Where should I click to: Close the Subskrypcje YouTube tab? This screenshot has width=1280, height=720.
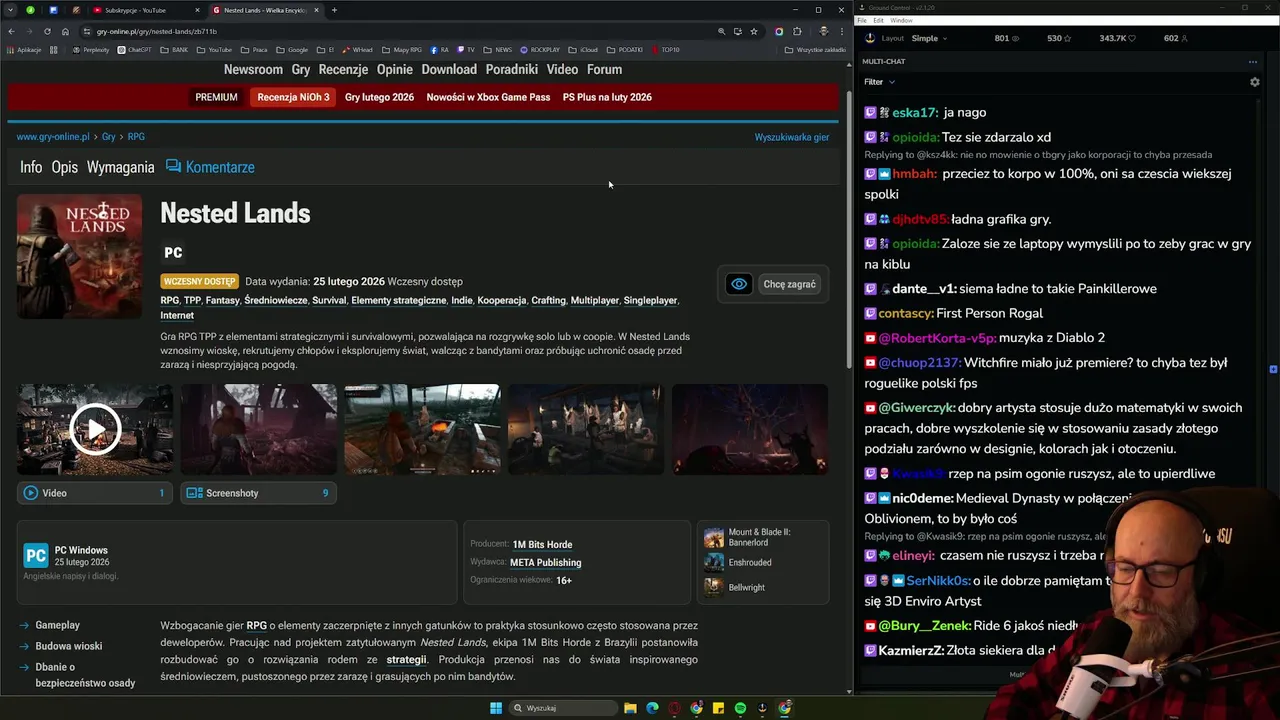point(197,10)
